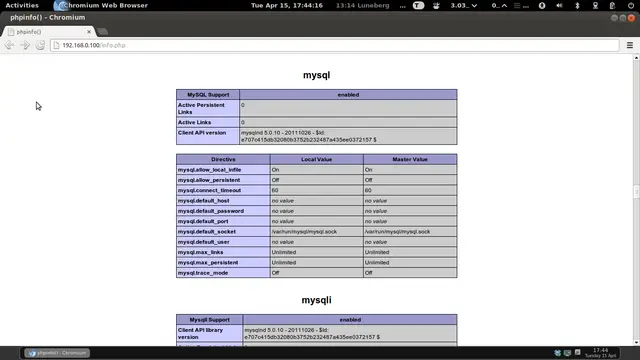Viewport: 640px width, 360px height.
Task: Click the scrollbar up arrow
Action: point(636,58)
